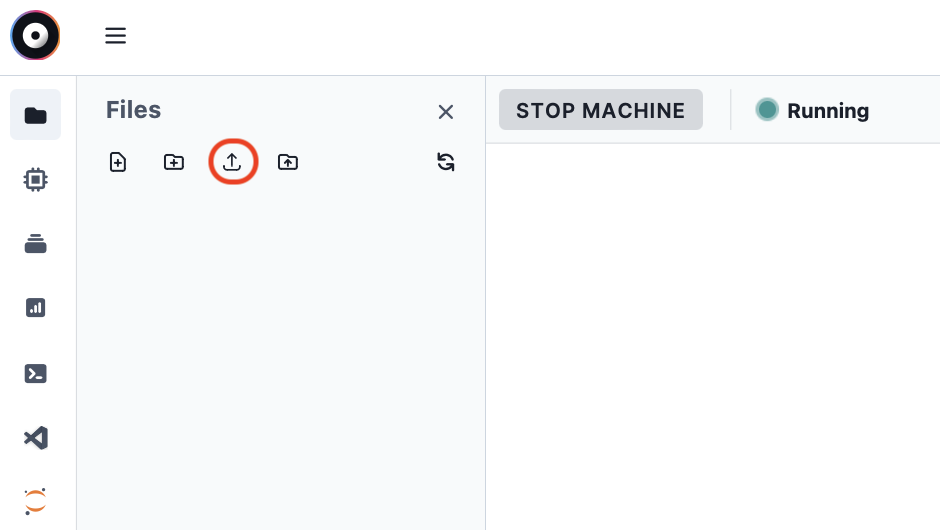Click the green Running status dot
The width and height of the screenshot is (940, 530).
(x=767, y=110)
